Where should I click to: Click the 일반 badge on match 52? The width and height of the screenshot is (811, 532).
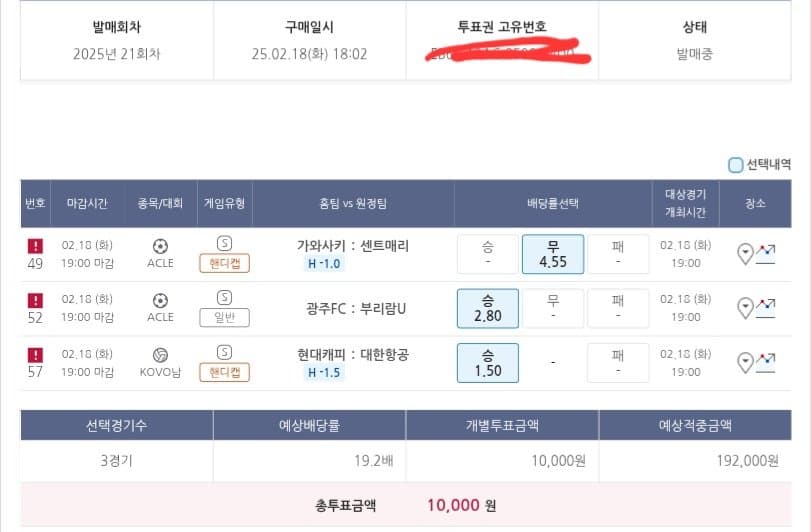pyautogui.click(x=224, y=317)
